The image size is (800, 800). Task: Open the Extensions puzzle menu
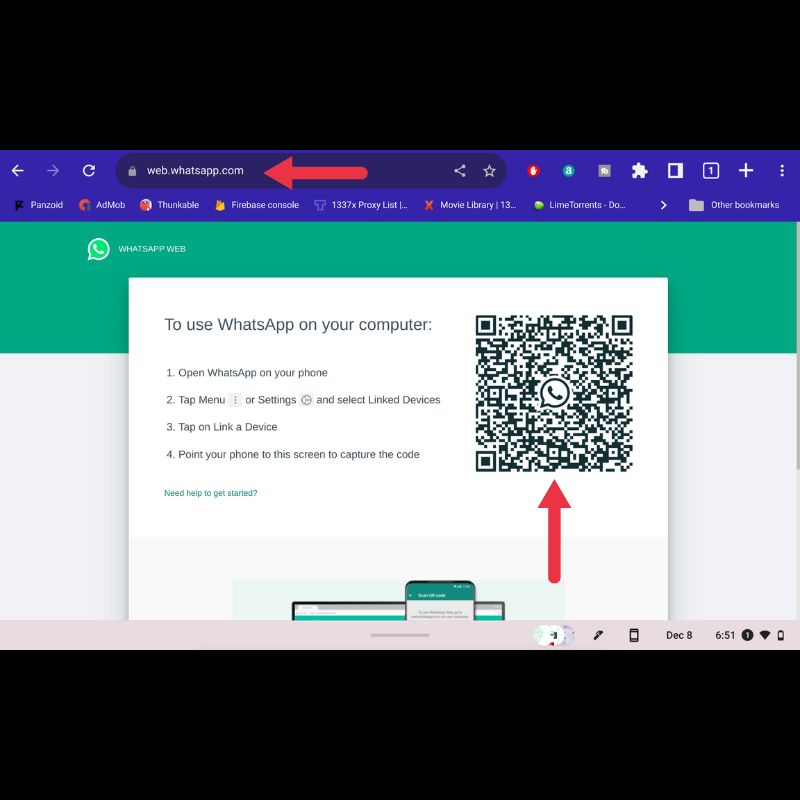[639, 170]
